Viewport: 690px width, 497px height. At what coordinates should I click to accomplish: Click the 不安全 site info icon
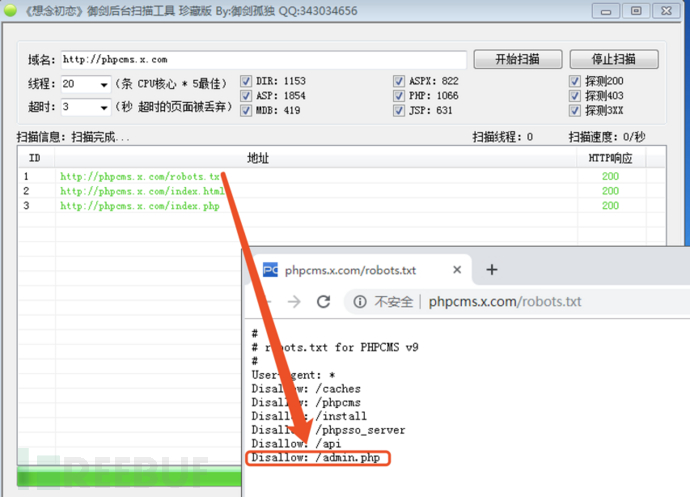360,302
